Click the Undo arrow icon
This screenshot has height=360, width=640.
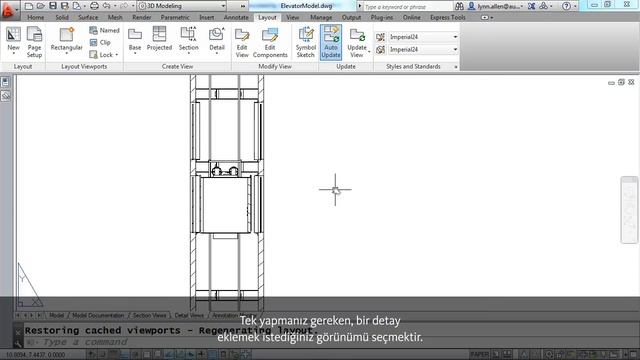107,6
